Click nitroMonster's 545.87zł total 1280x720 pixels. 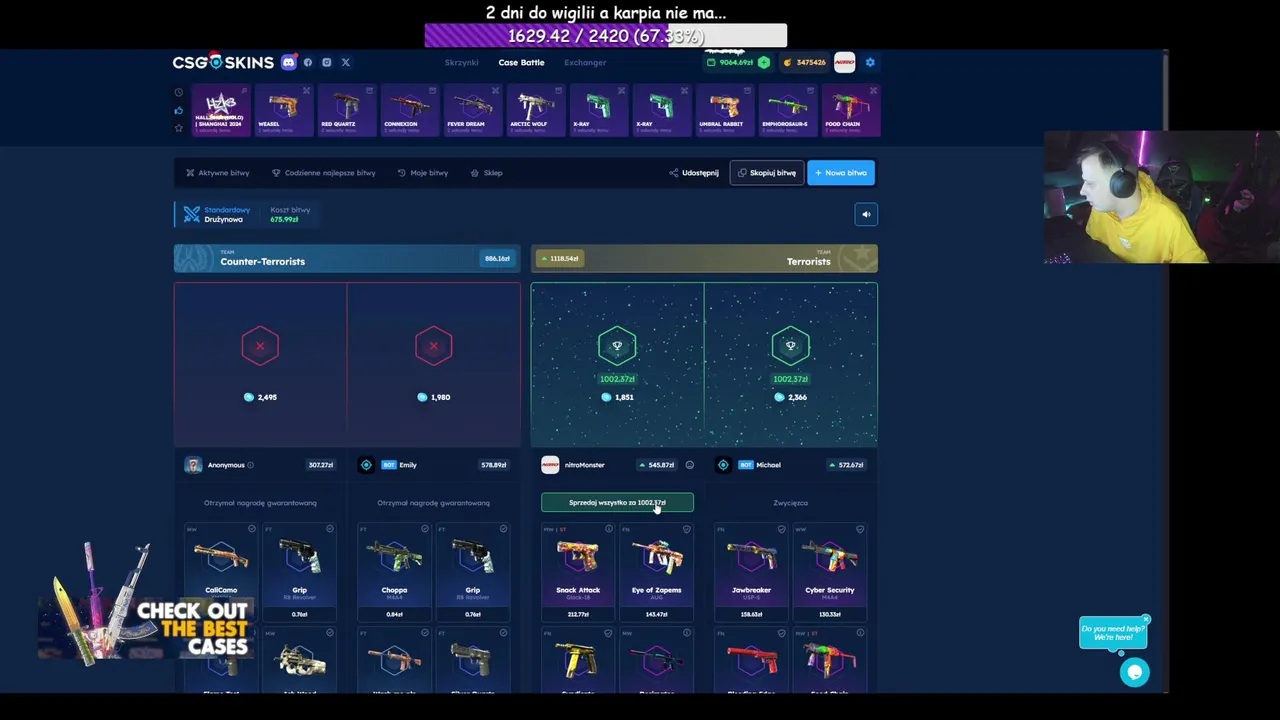[657, 465]
